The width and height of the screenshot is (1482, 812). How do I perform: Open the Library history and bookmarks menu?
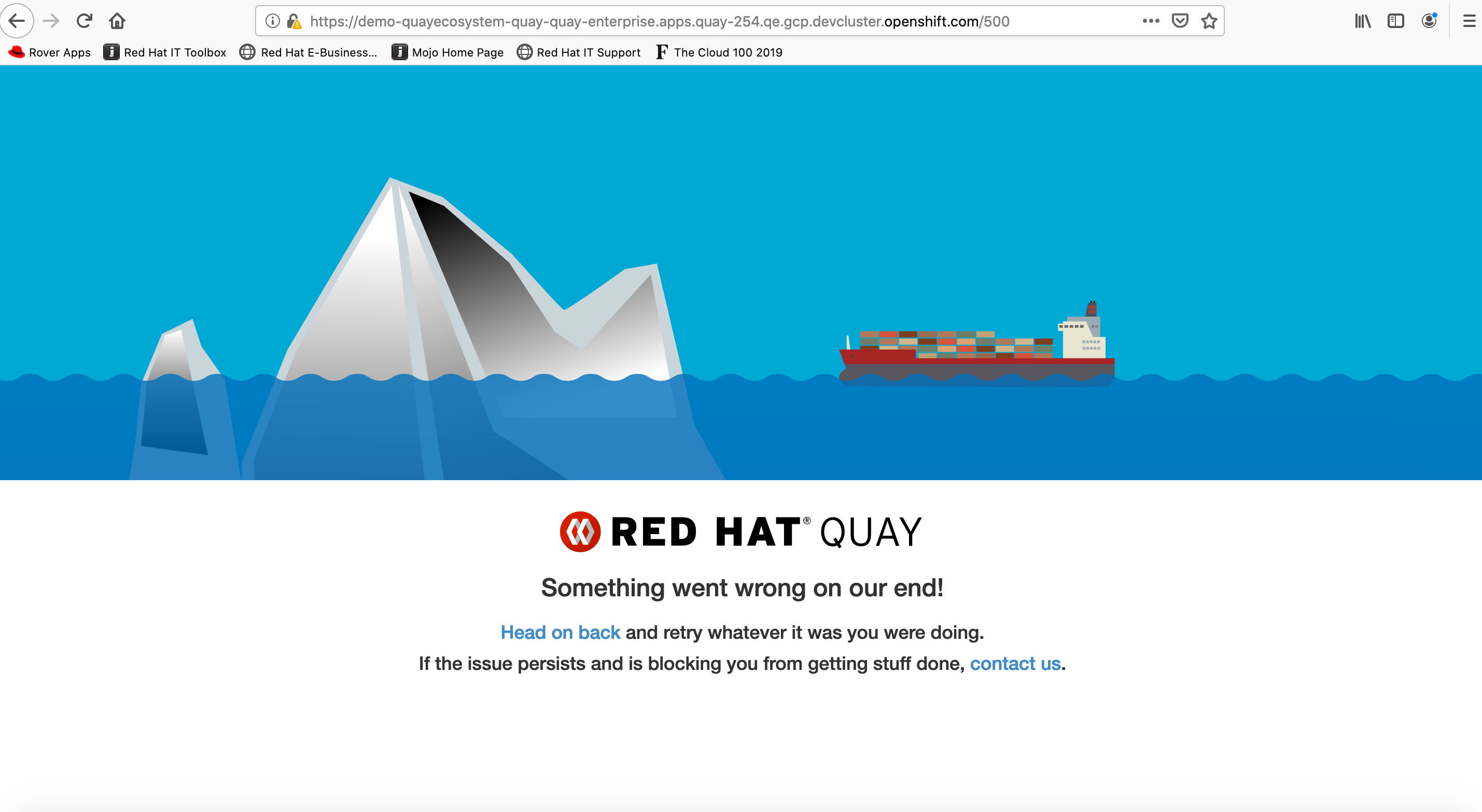tap(1362, 21)
